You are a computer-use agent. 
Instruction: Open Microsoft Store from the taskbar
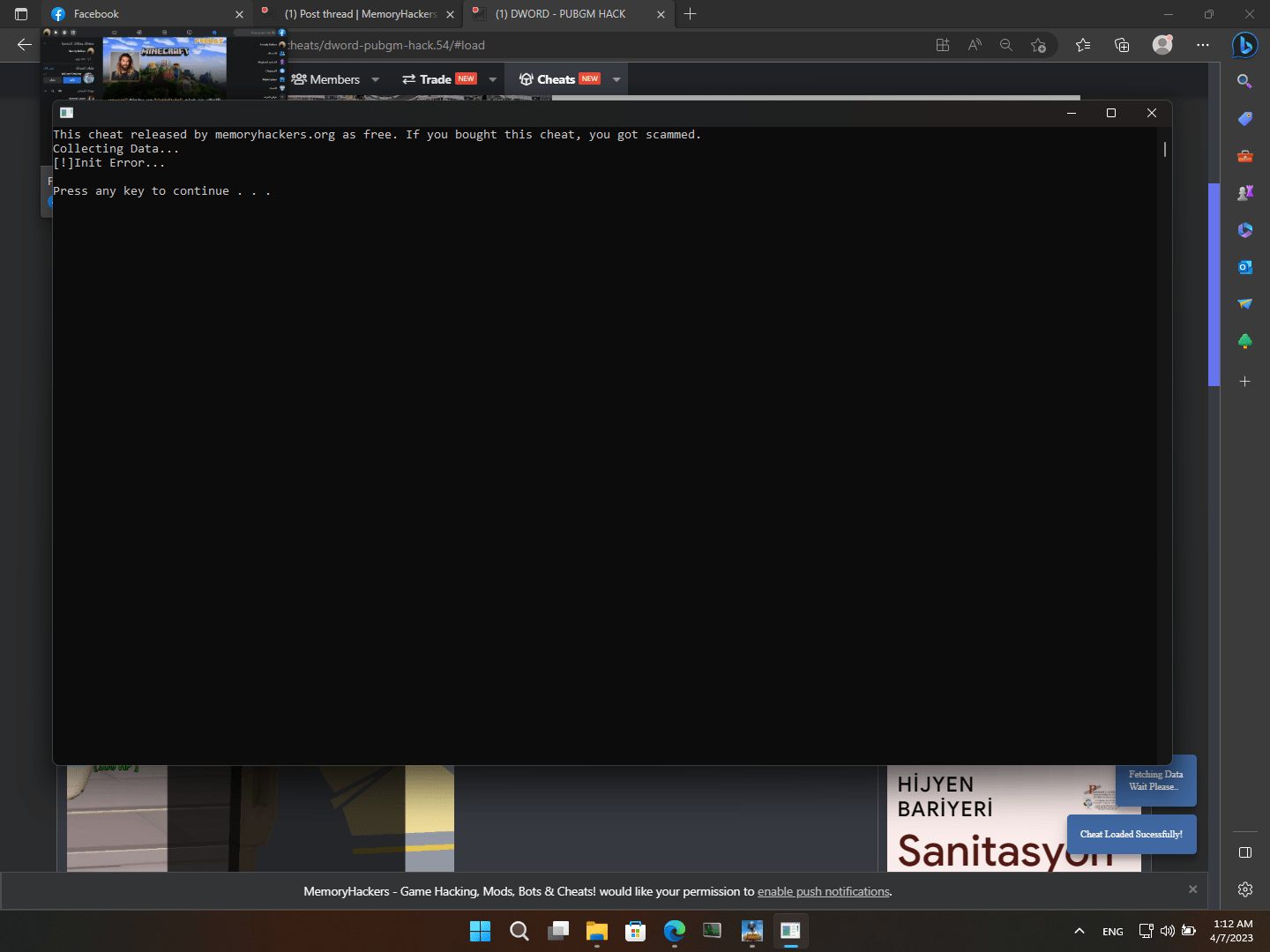pyautogui.click(x=636, y=931)
